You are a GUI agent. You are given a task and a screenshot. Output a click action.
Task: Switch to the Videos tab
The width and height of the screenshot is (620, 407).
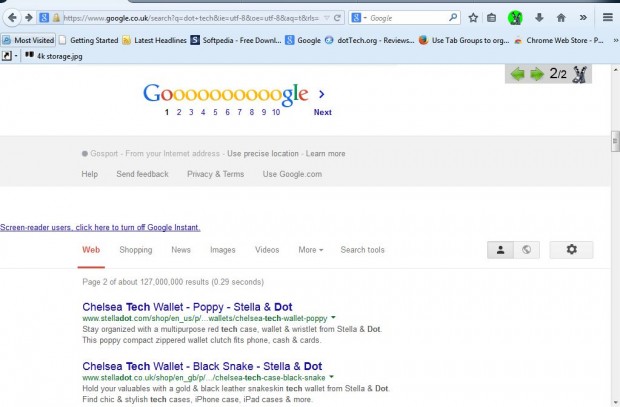(267, 250)
